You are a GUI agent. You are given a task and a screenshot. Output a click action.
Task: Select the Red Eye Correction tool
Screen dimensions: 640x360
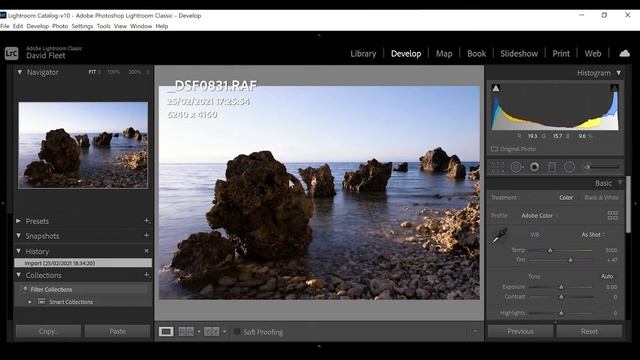534,167
